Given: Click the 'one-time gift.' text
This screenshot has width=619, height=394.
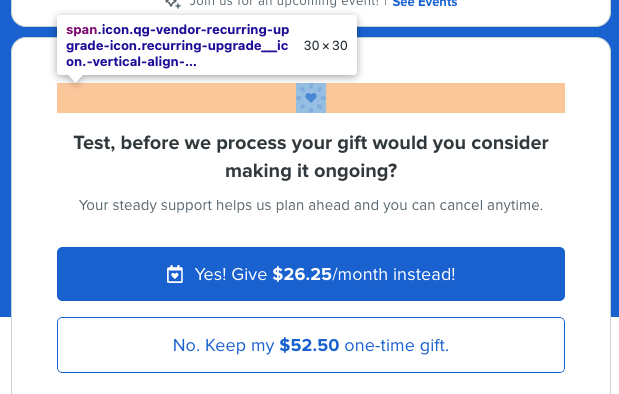Looking at the screenshot, I should 397,345.
